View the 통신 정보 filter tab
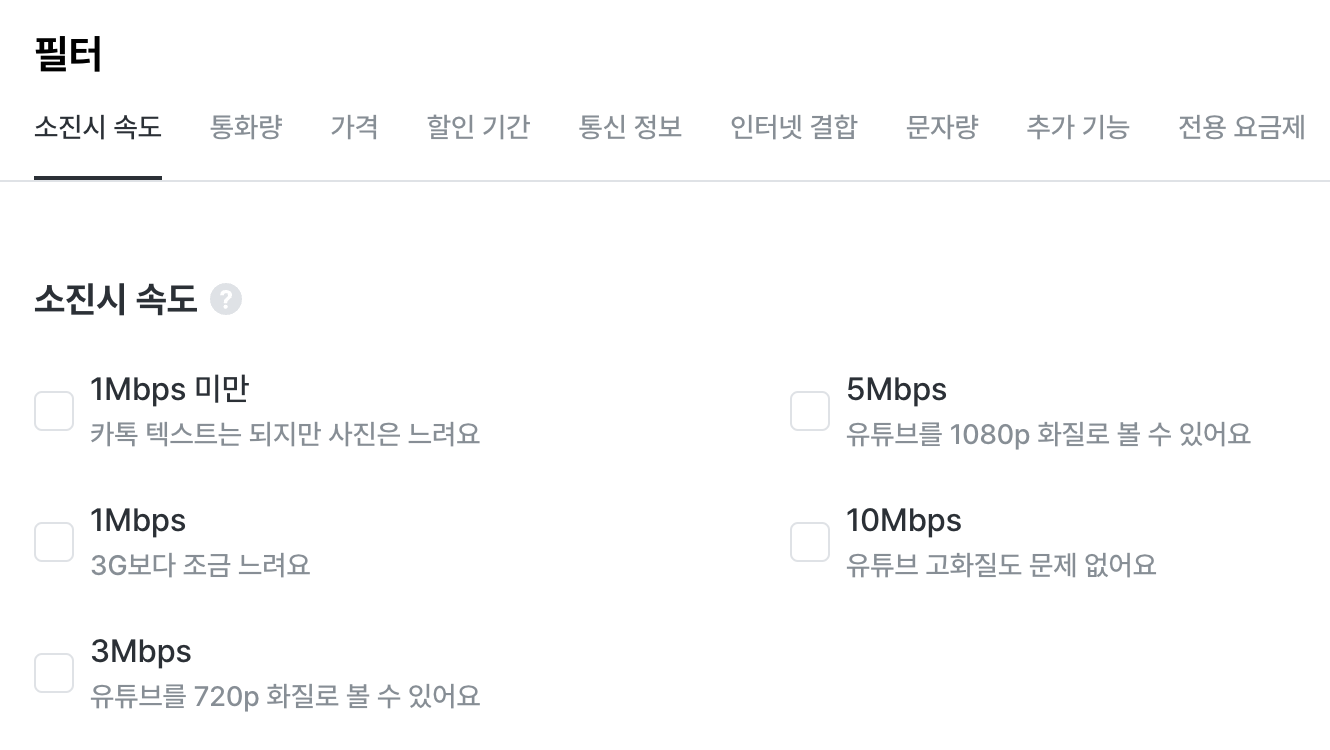Viewport: 1330px width, 750px height. click(630, 127)
